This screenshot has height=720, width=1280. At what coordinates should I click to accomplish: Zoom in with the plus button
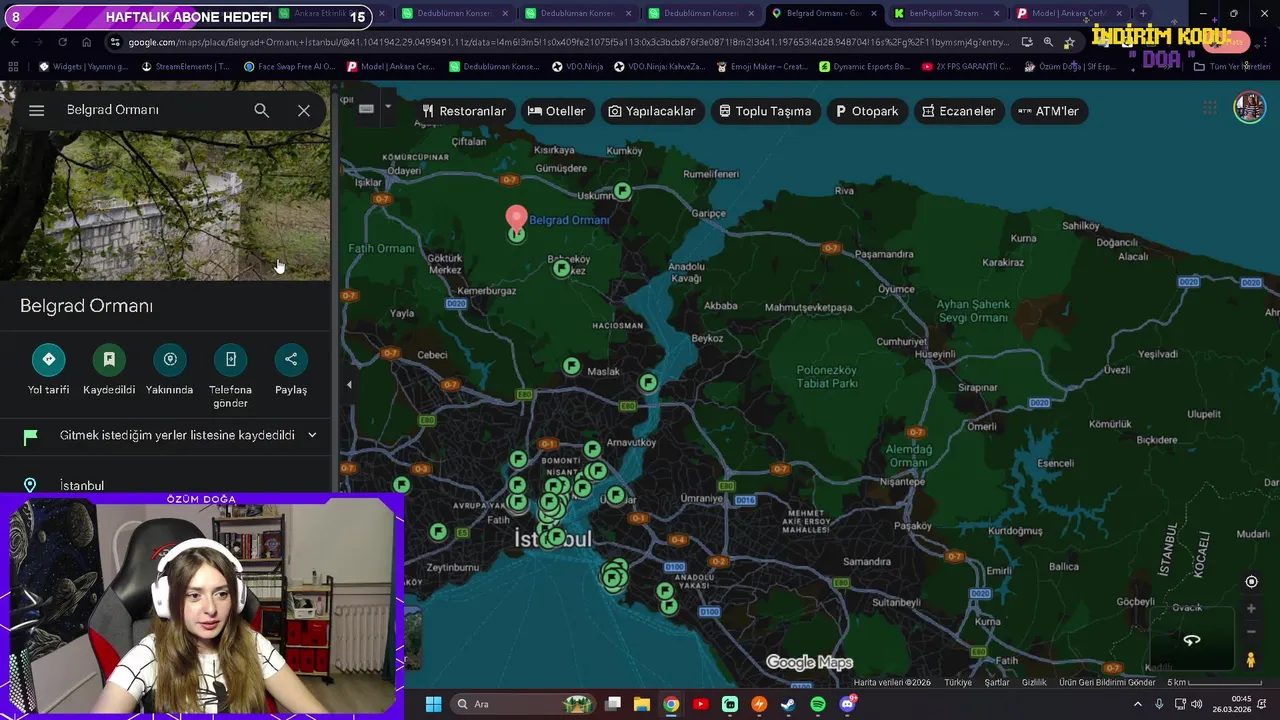[1251, 608]
